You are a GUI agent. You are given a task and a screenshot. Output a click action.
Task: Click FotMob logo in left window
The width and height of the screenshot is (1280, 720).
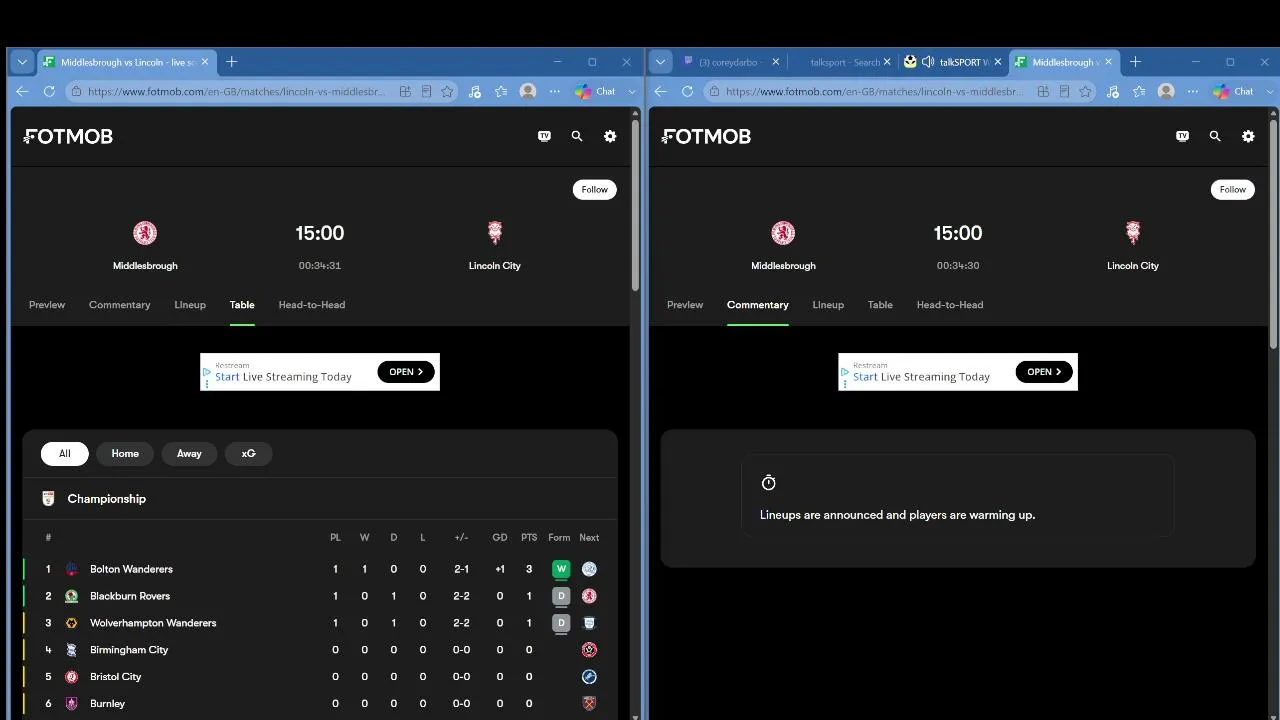pyautogui.click(x=68, y=136)
